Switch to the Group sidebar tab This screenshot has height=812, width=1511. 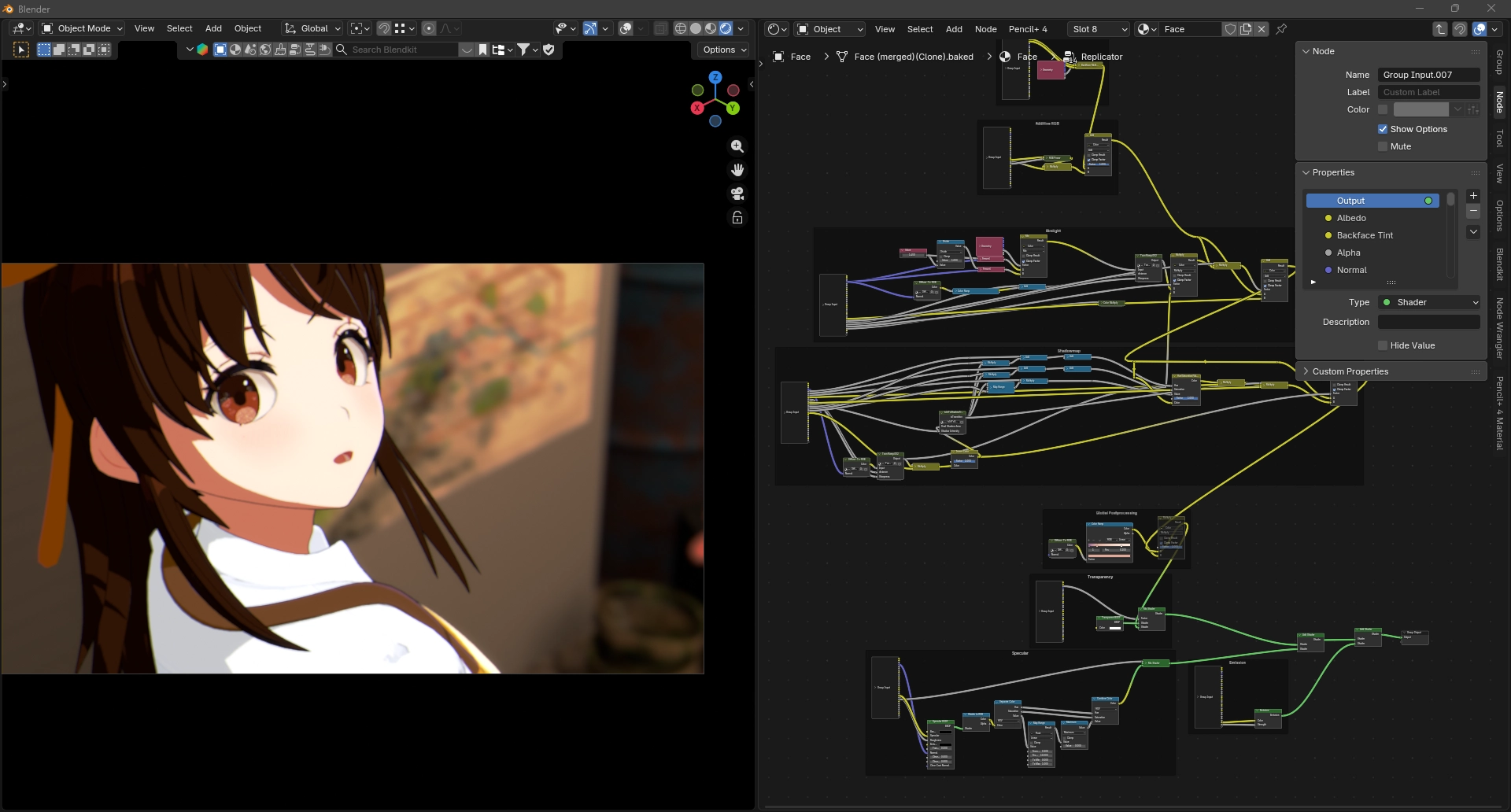point(1499,63)
